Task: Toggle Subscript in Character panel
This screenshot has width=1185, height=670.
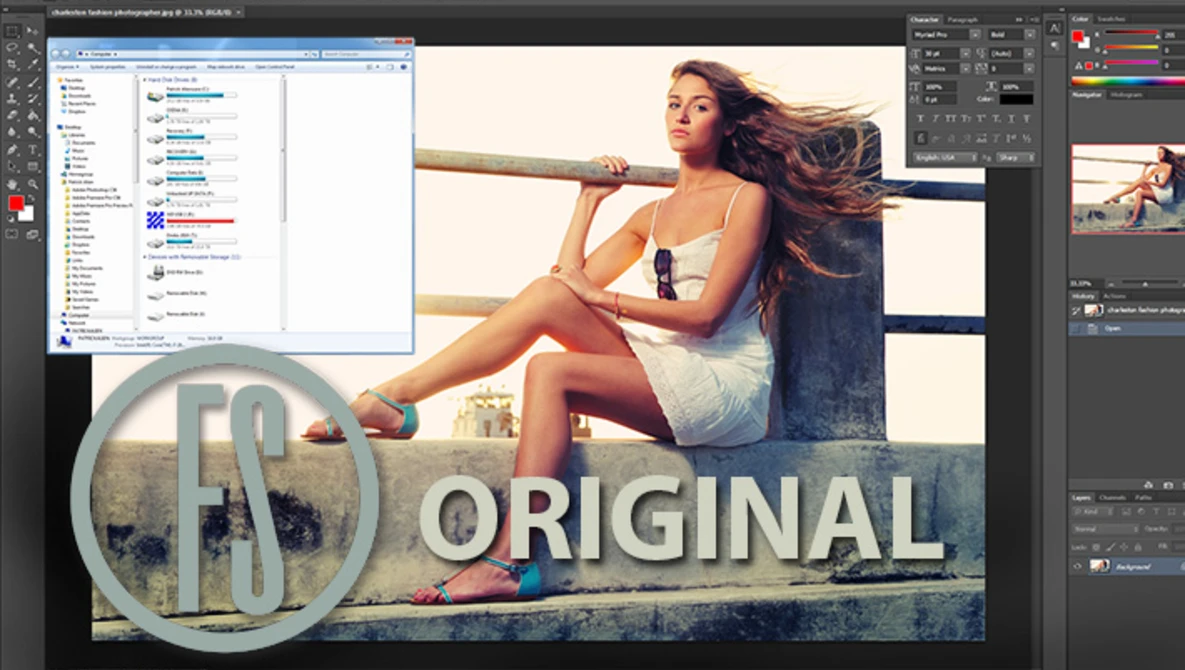Action: [x=996, y=119]
